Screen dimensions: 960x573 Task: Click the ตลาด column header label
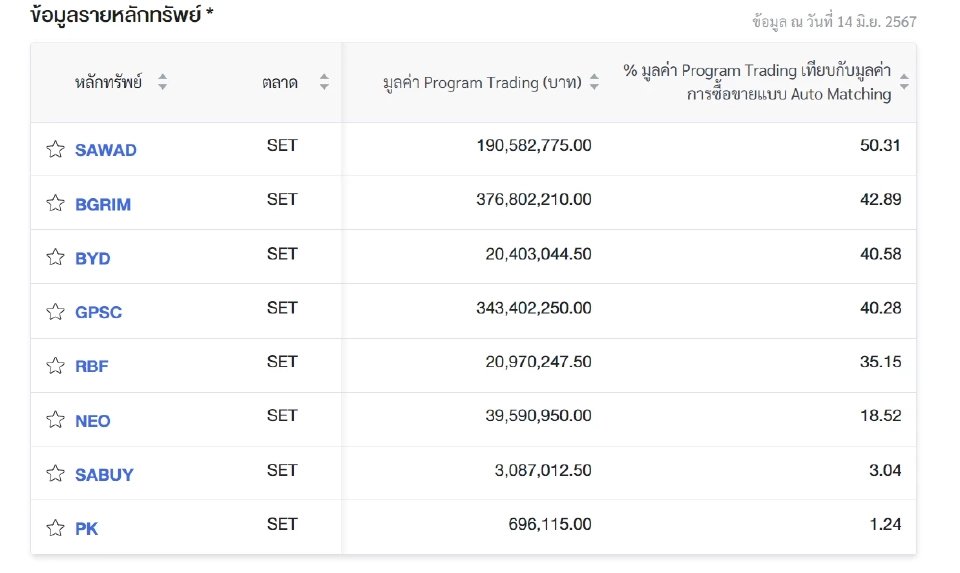click(280, 82)
